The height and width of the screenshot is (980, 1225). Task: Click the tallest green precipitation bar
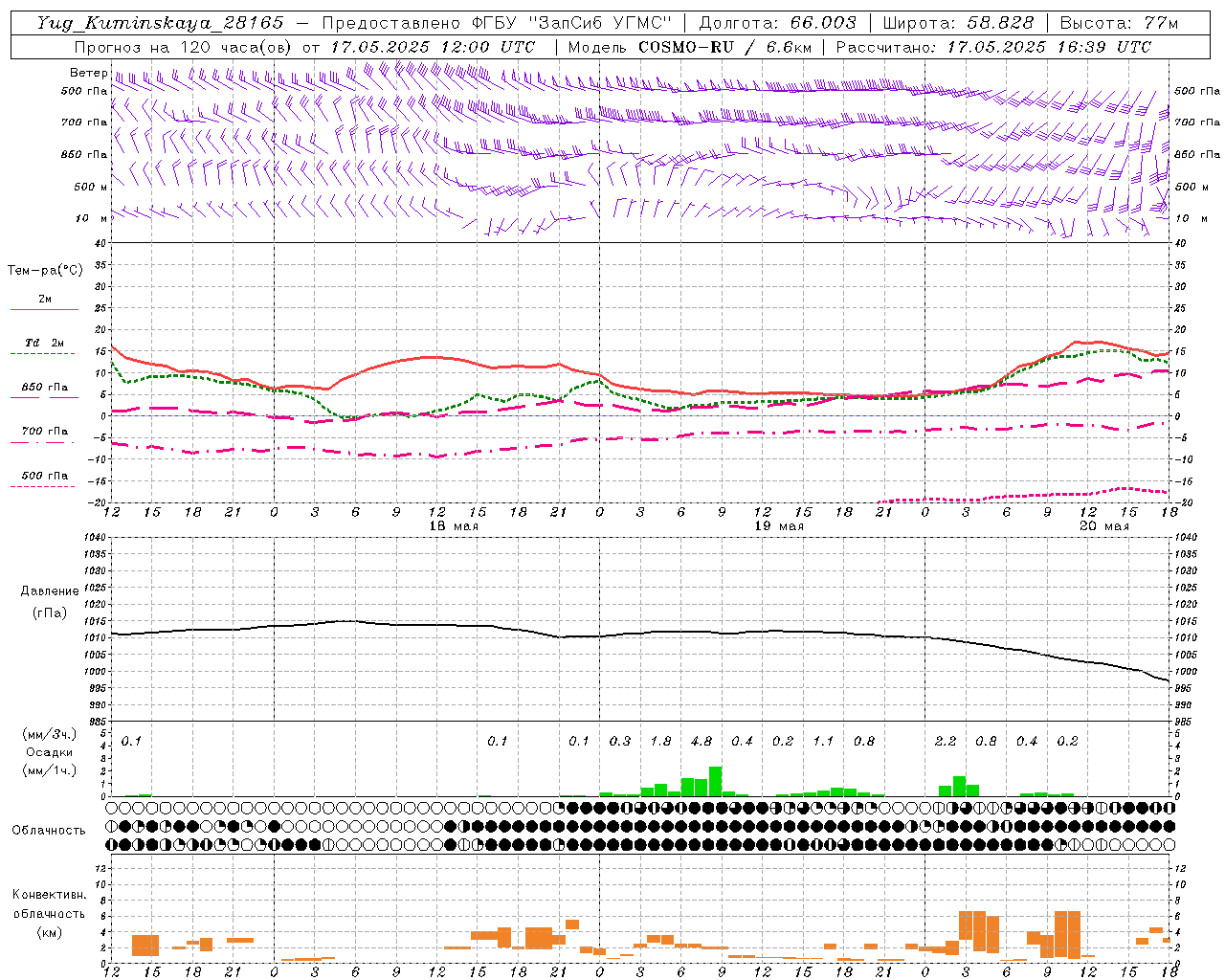pos(715,782)
